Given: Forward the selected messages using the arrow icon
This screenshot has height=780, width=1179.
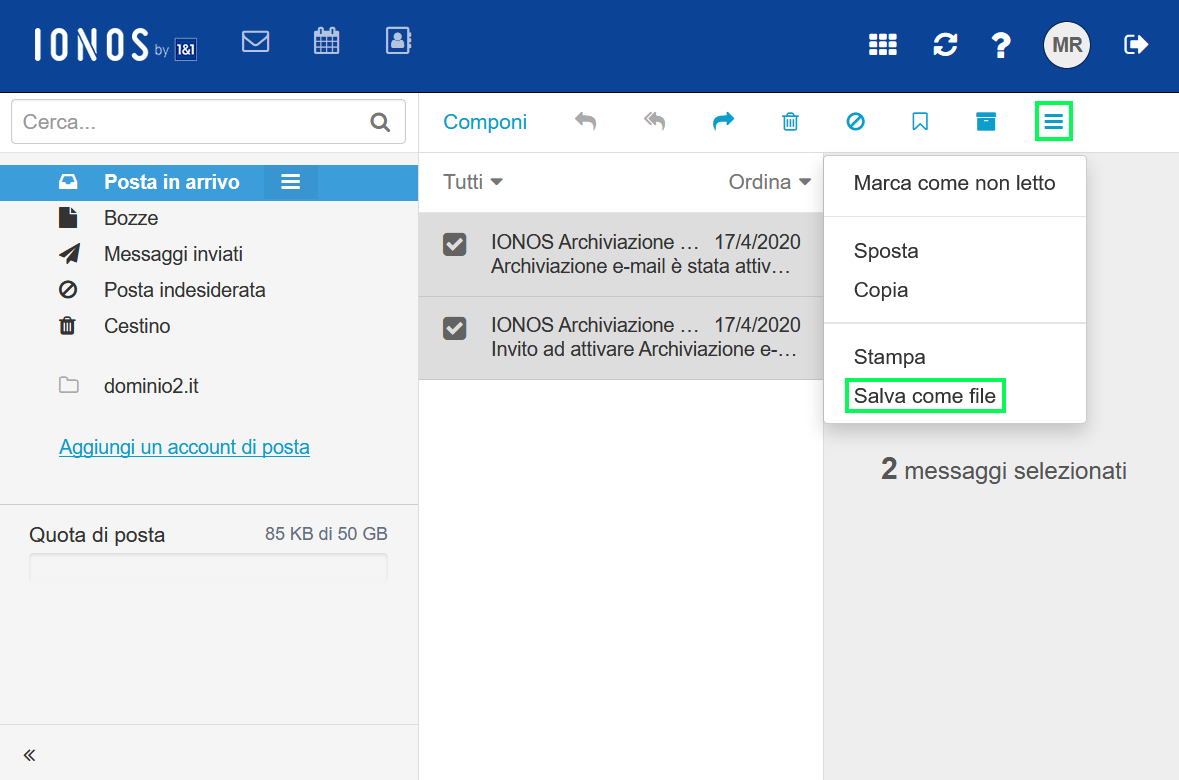Looking at the screenshot, I should tap(723, 122).
